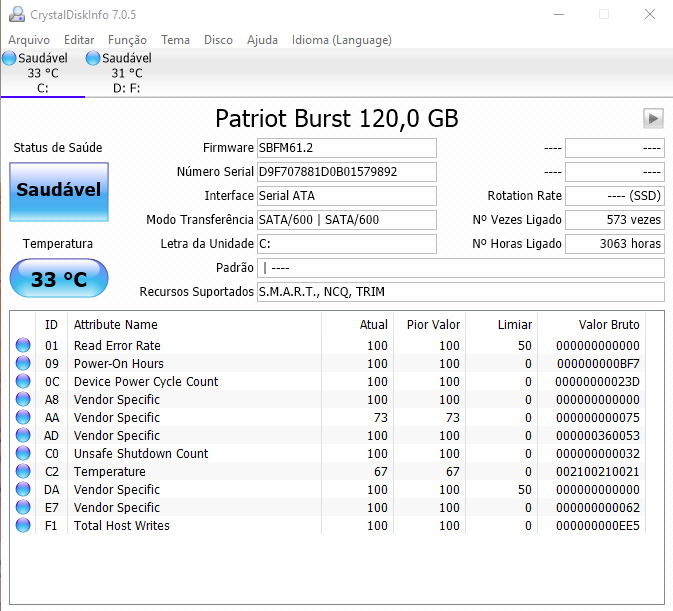Click the status orb of Temperature row

tap(23, 472)
